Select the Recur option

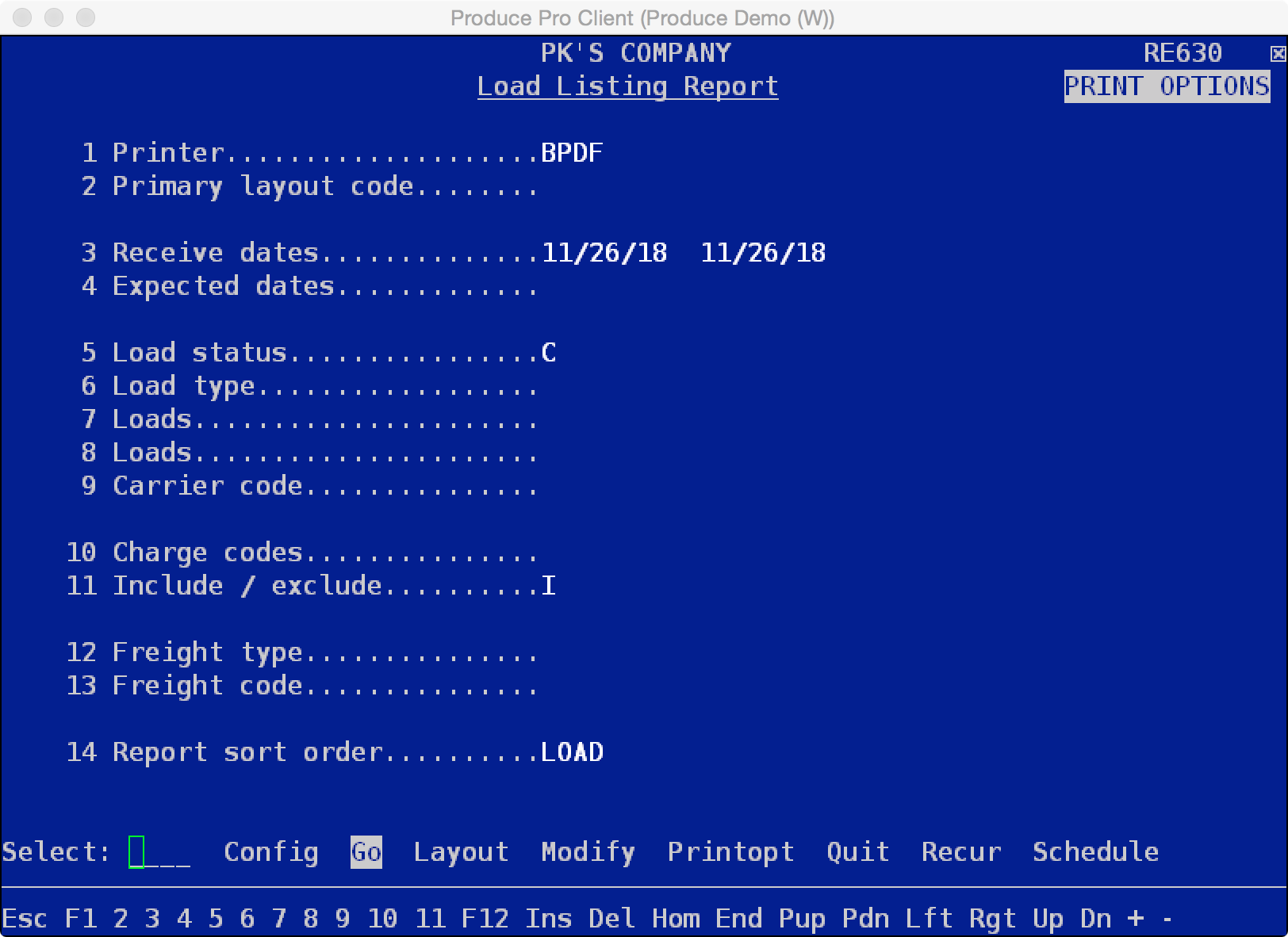[x=961, y=852]
